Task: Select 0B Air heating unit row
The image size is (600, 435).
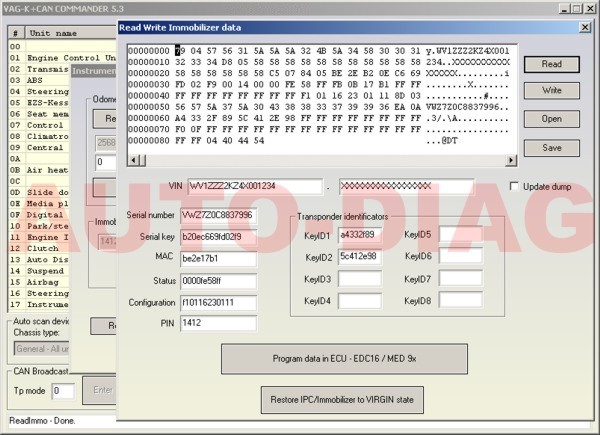Action: (39, 170)
